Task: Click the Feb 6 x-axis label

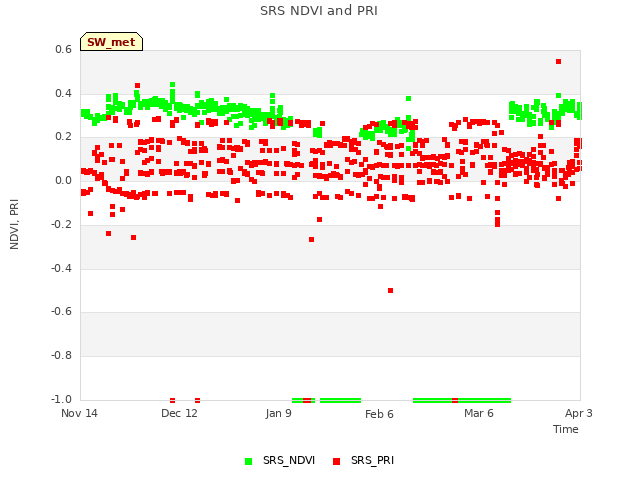Action: pyautogui.click(x=379, y=414)
